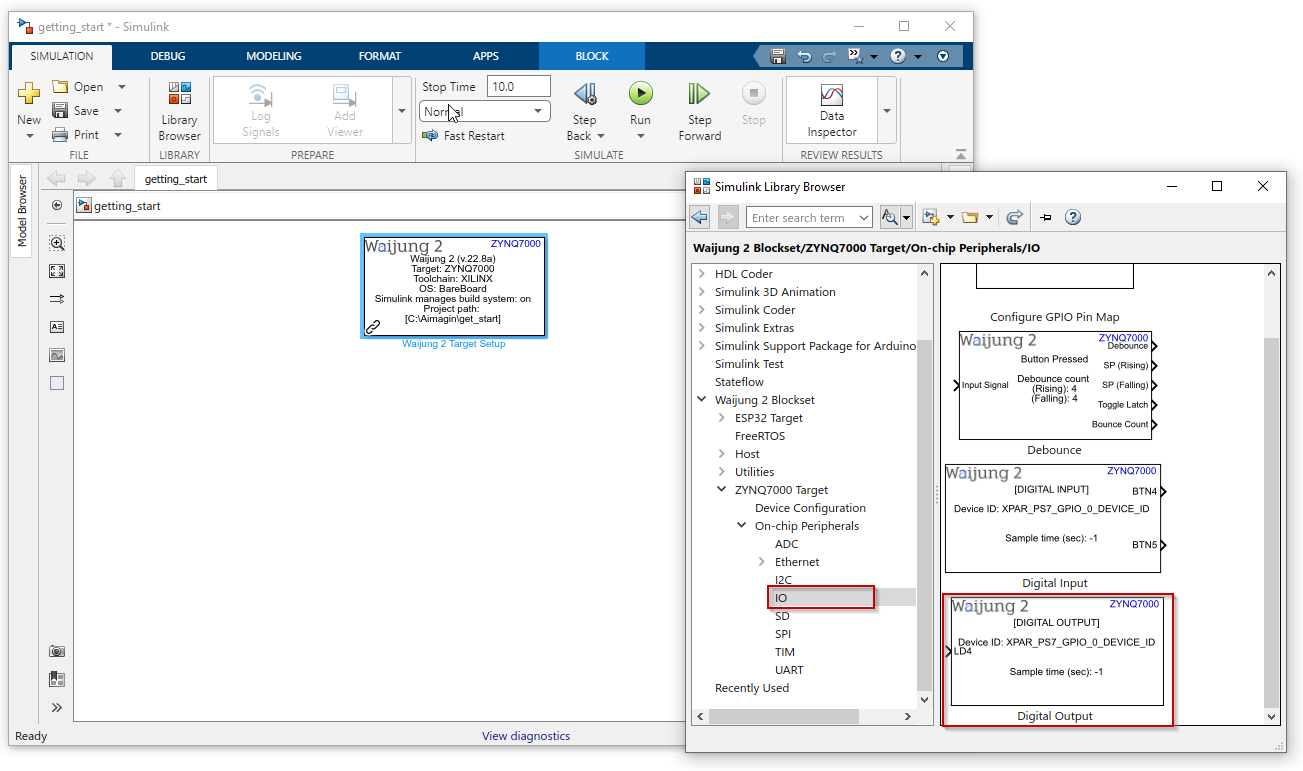Image resolution: width=1303 pixels, height=771 pixels.
Task: Click the hide/show explorer bar circle icon
Action: (x=57, y=205)
